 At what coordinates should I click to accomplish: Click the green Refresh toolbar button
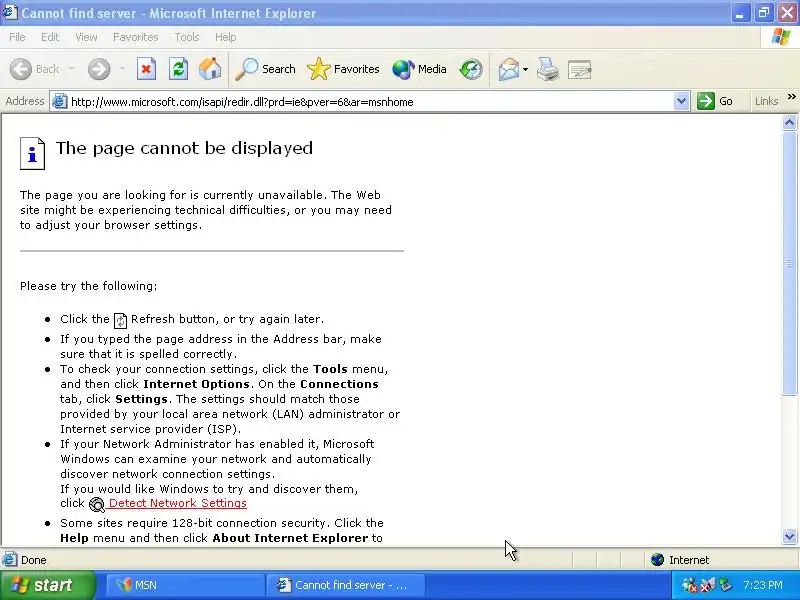(x=179, y=69)
